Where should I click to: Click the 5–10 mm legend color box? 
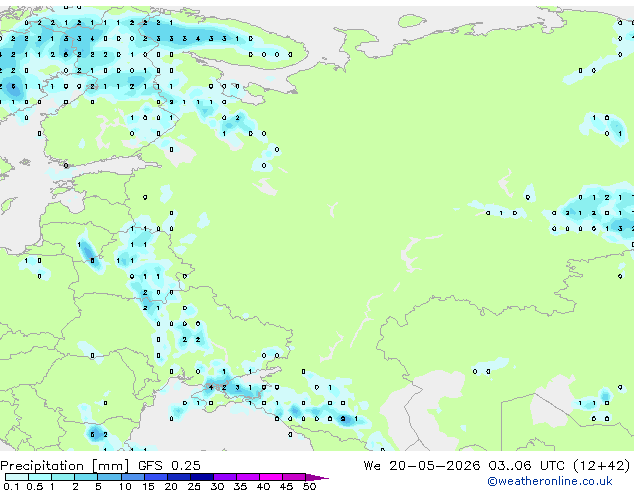109,477
